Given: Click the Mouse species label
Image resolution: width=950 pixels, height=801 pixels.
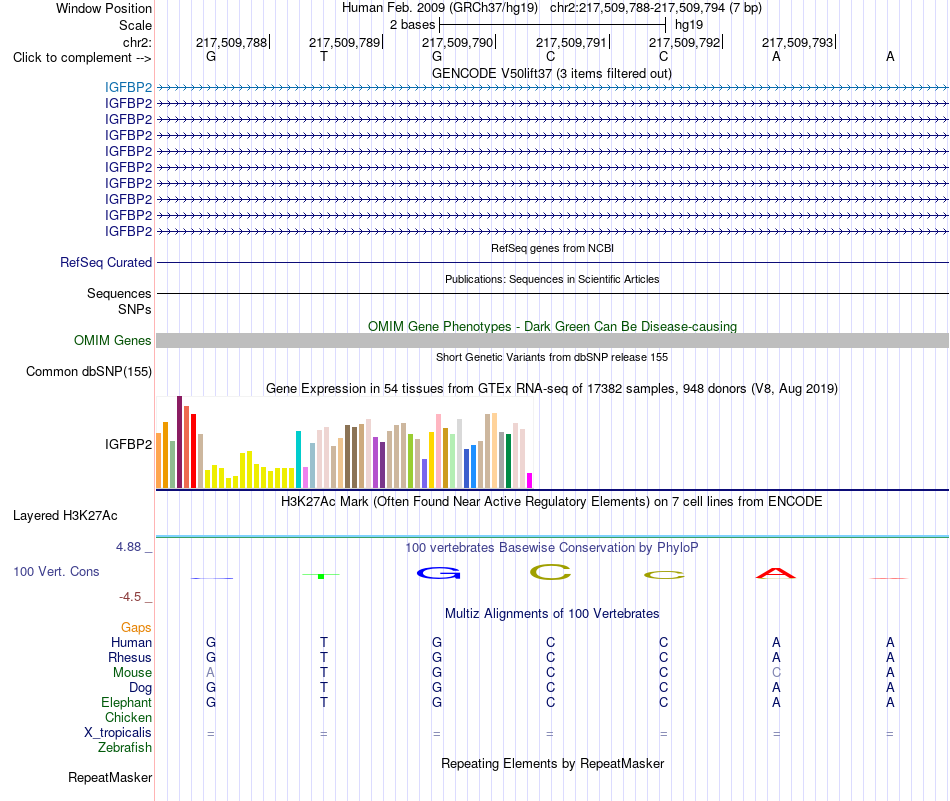Looking at the screenshot, I should point(132,673).
